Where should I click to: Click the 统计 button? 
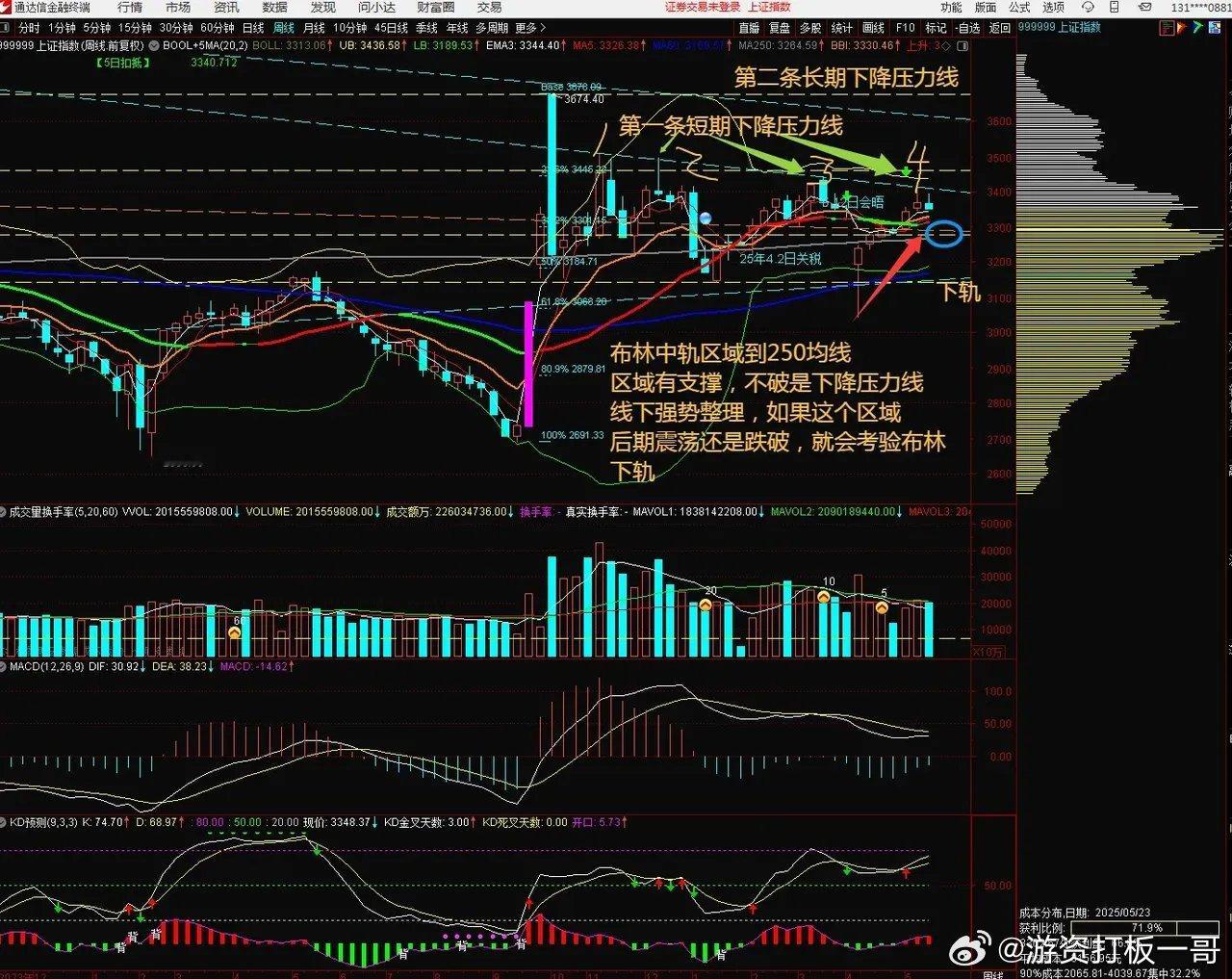[842, 28]
